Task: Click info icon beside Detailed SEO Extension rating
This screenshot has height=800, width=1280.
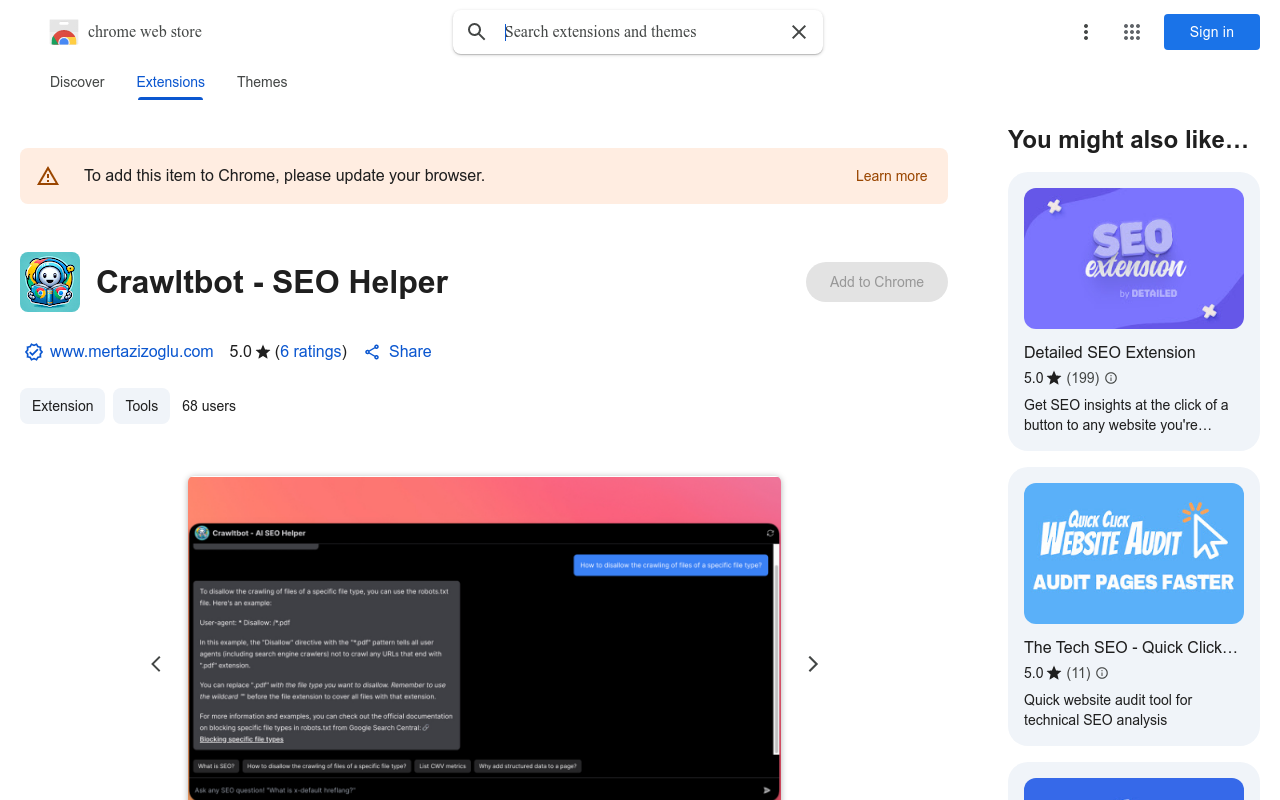Action: point(1111,378)
